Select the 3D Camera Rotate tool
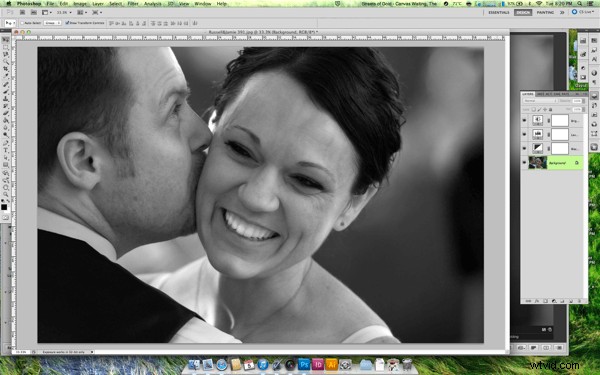This screenshot has width=600, height=375. pyautogui.click(x=5, y=180)
